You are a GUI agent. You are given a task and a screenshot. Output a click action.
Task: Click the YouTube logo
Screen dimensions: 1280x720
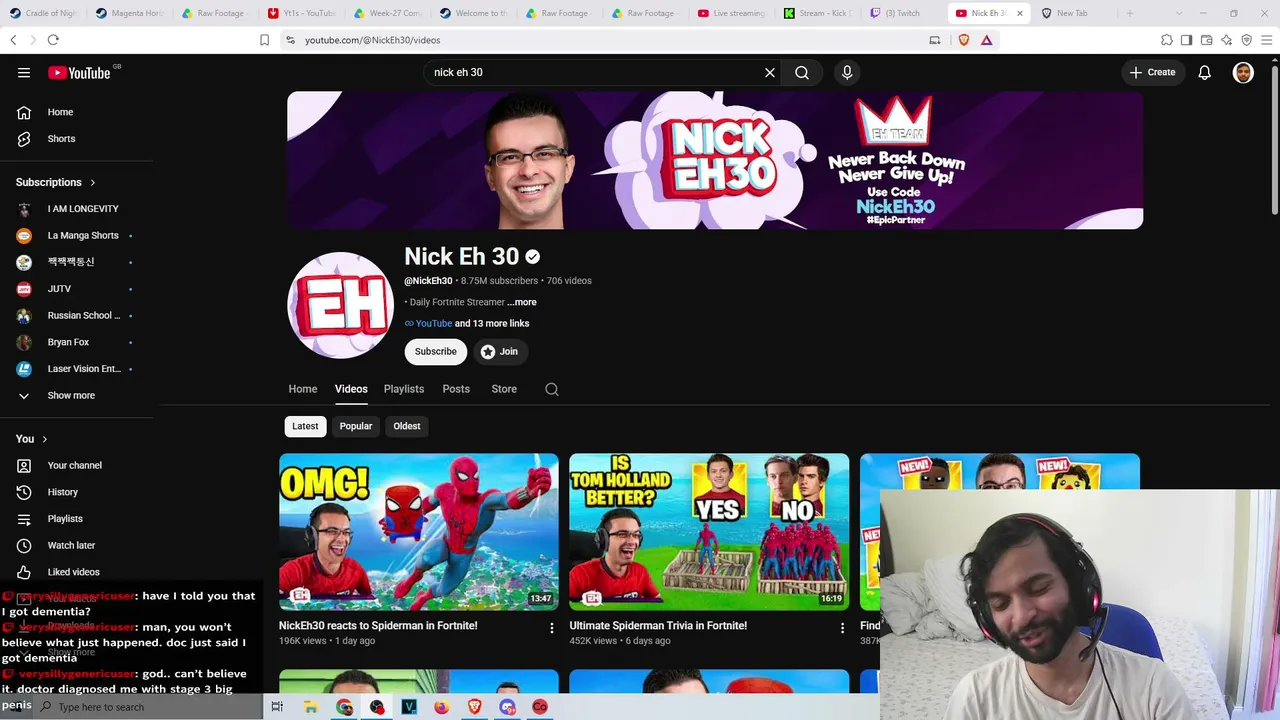78,72
